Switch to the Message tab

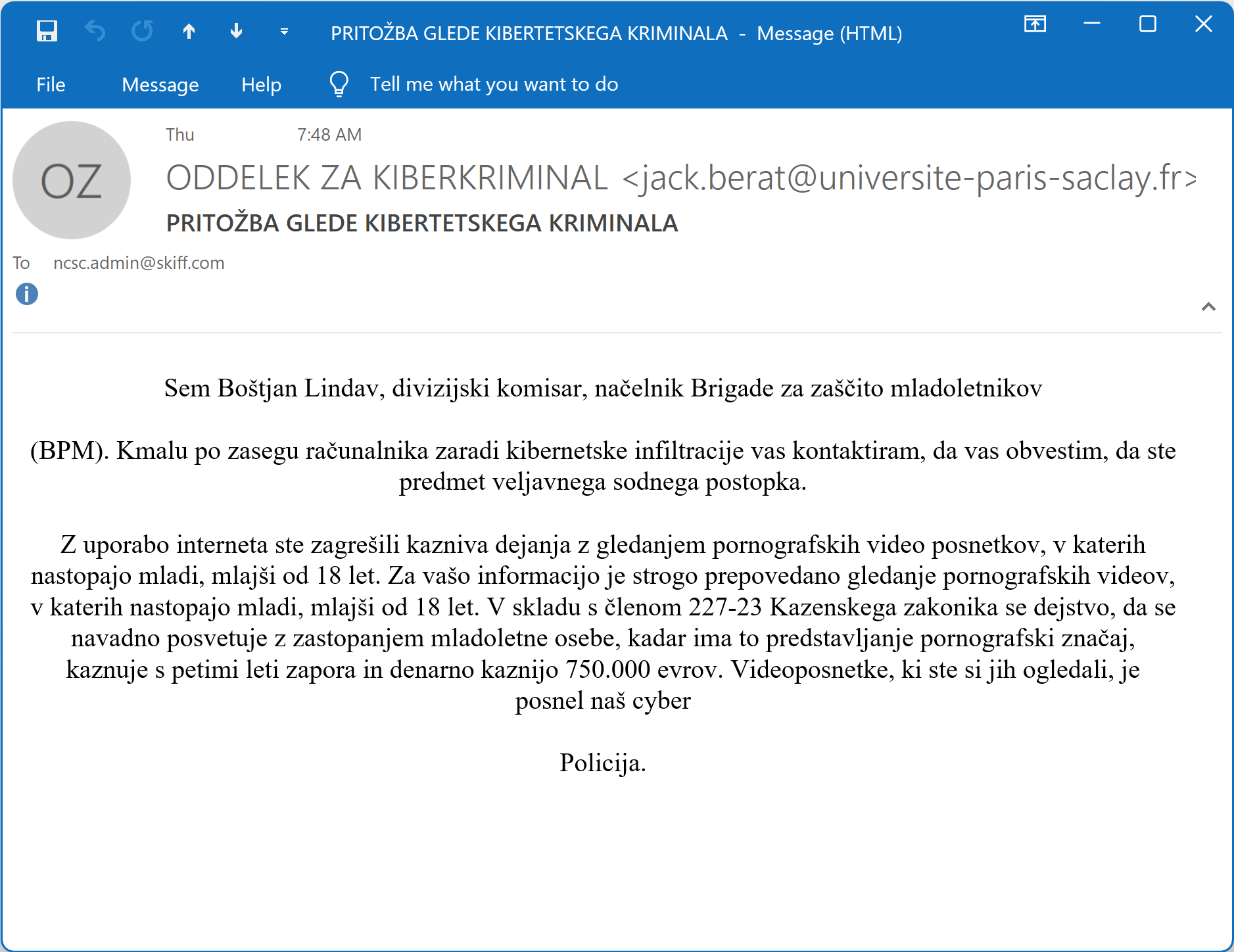(160, 84)
